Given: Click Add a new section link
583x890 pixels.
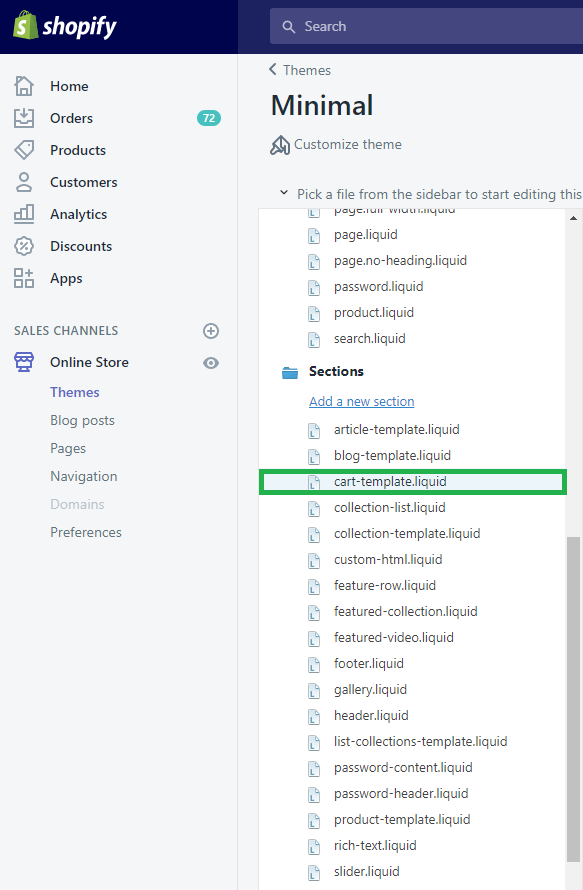Looking at the screenshot, I should click(362, 401).
